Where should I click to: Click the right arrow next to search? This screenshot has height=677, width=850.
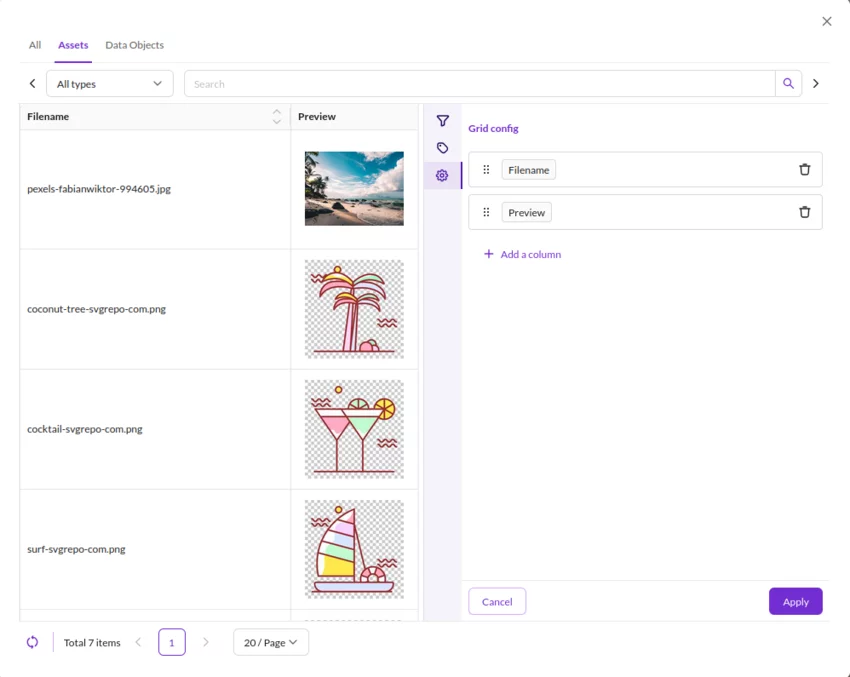point(816,84)
